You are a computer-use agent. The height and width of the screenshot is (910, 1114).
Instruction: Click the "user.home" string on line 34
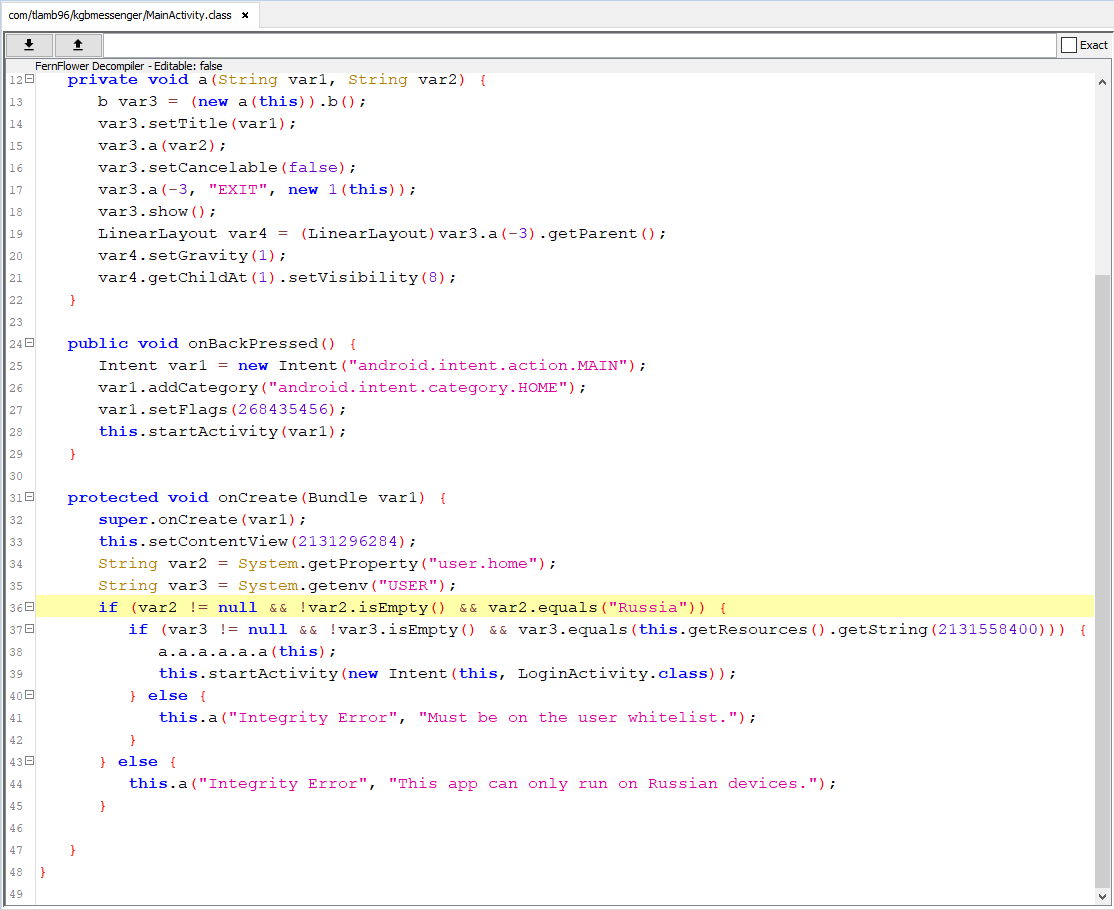[x=483, y=563]
